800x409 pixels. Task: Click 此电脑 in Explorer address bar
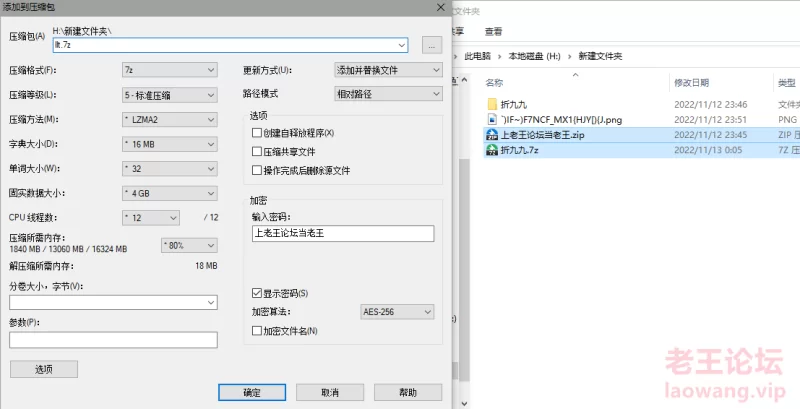[x=477, y=56]
